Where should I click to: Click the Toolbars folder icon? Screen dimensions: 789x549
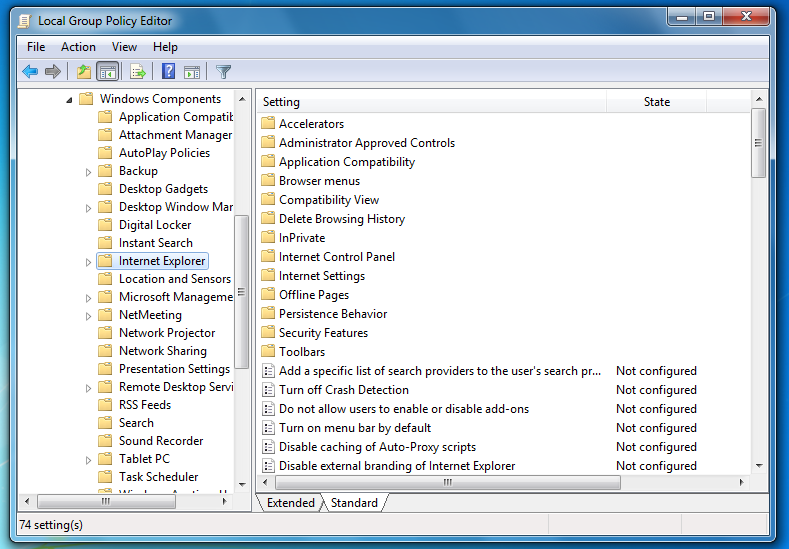click(268, 351)
